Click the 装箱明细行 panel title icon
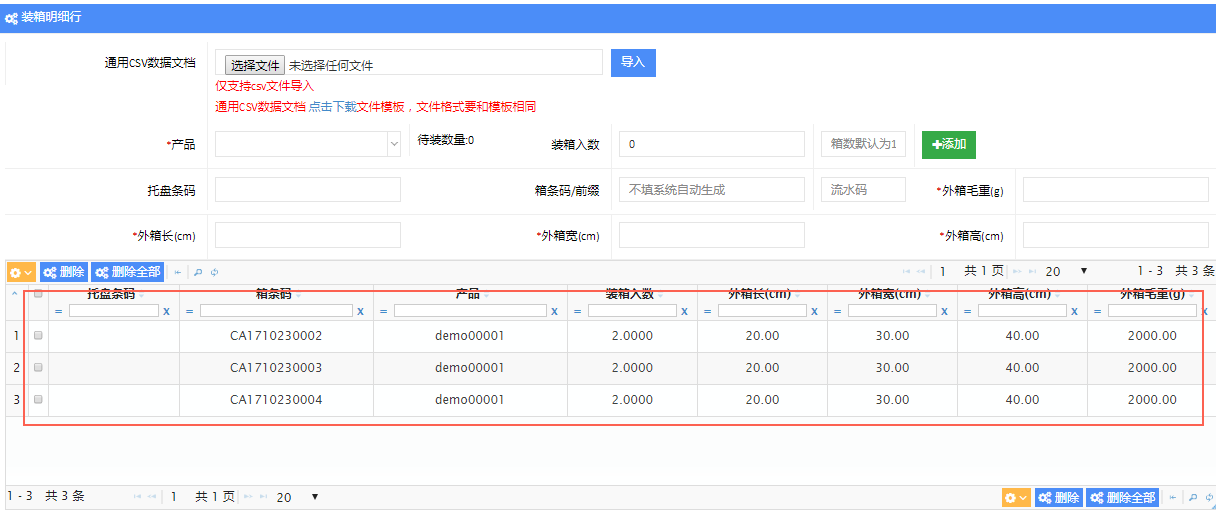Image resolution: width=1216 pixels, height=515 pixels. (x=11, y=17)
